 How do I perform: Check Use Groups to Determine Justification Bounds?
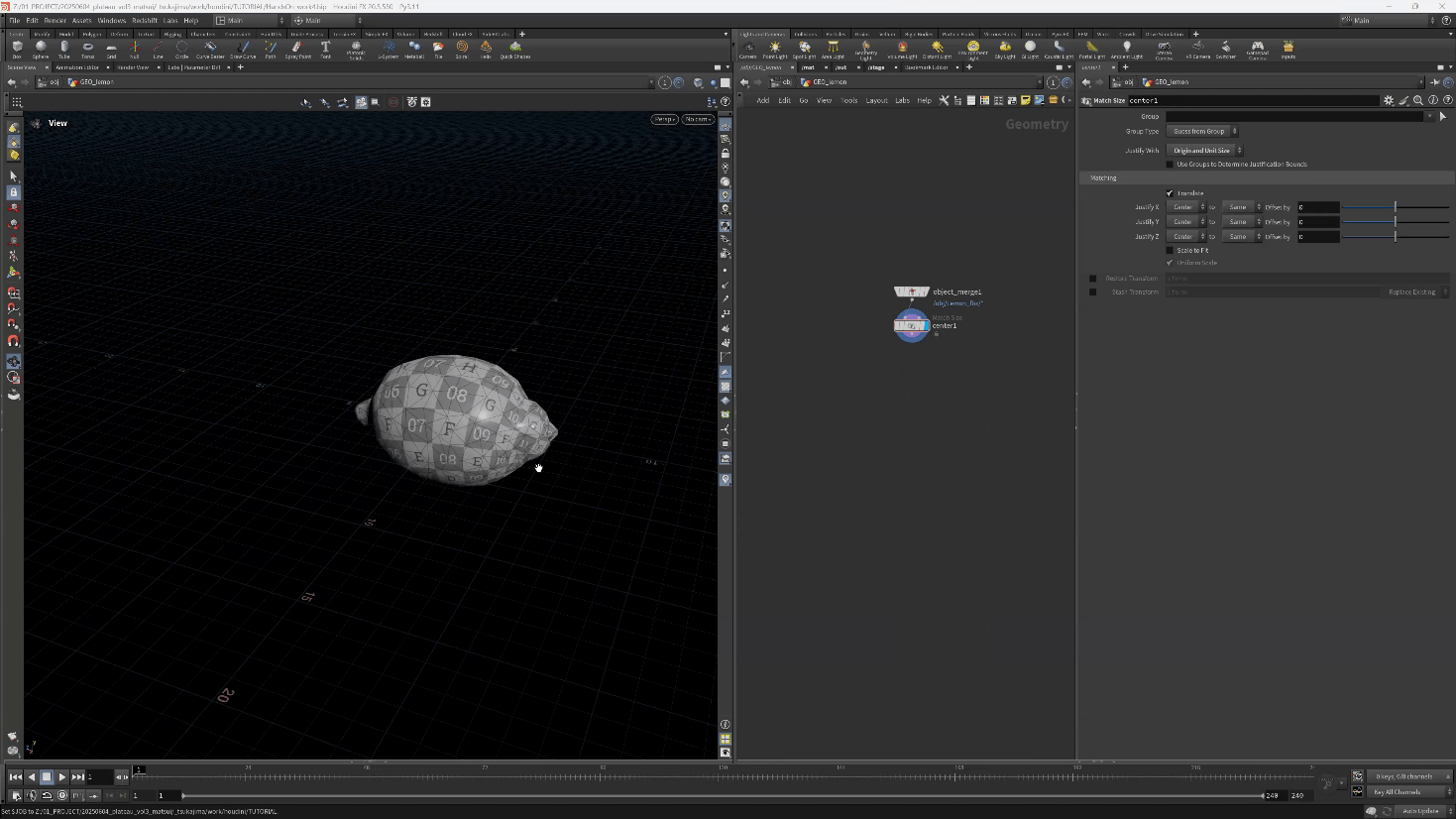(x=1170, y=165)
